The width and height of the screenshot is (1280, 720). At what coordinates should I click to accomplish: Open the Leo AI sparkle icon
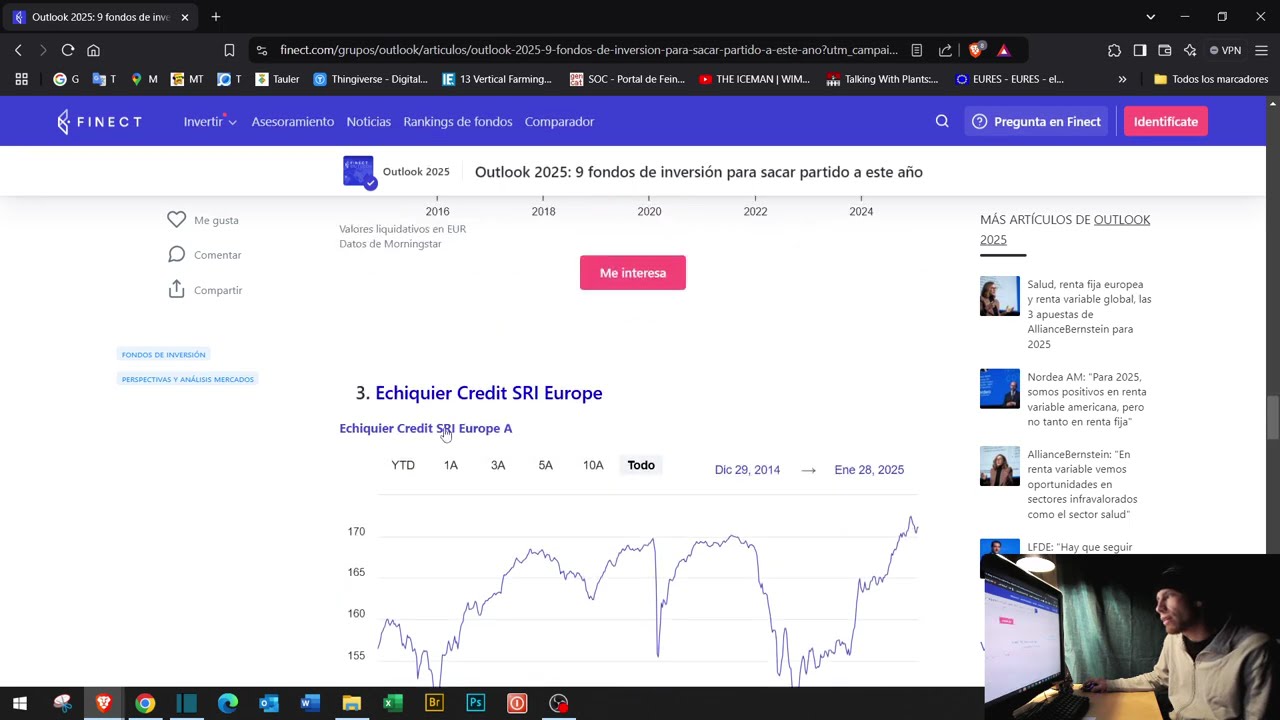coord(1189,50)
